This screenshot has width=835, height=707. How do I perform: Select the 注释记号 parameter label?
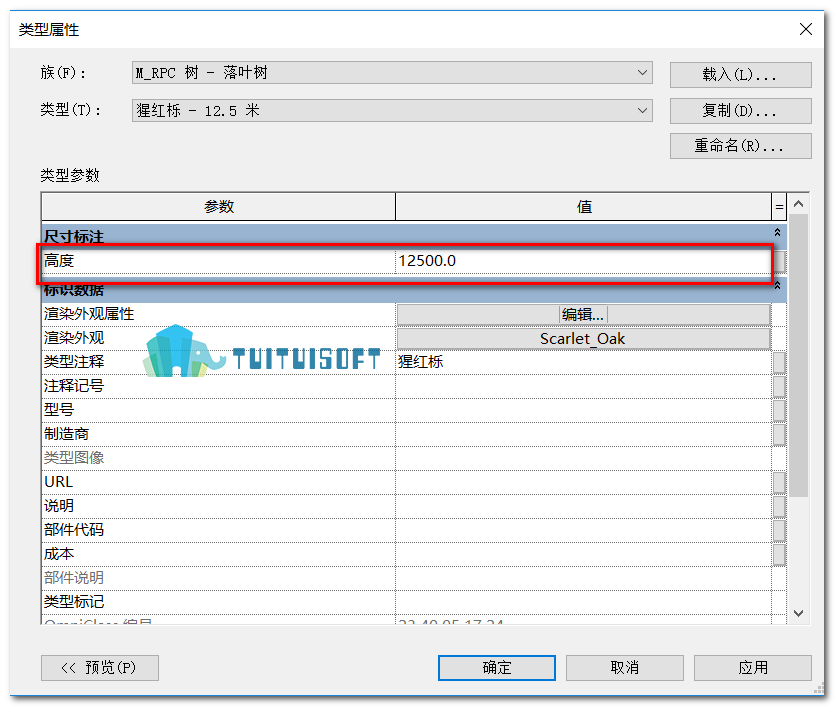[74, 386]
